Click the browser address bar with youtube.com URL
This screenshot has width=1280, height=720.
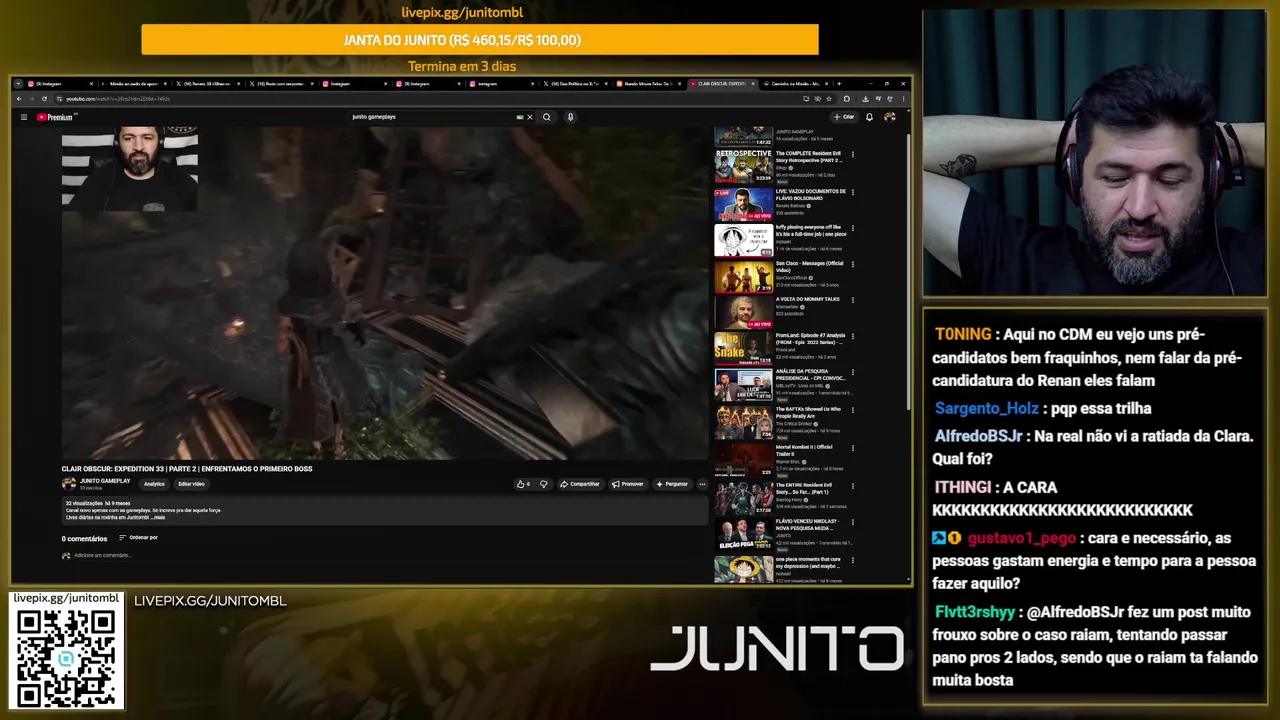coord(430,99)
